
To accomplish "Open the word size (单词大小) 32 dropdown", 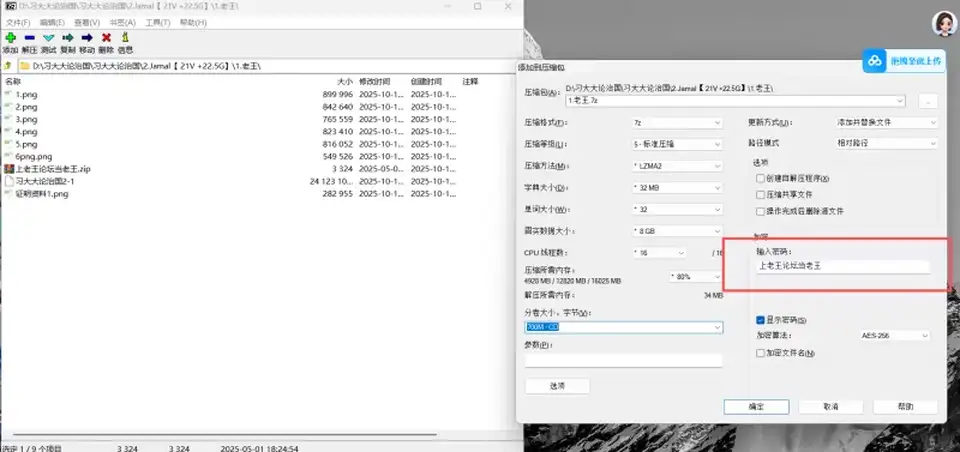I will 677,209.
